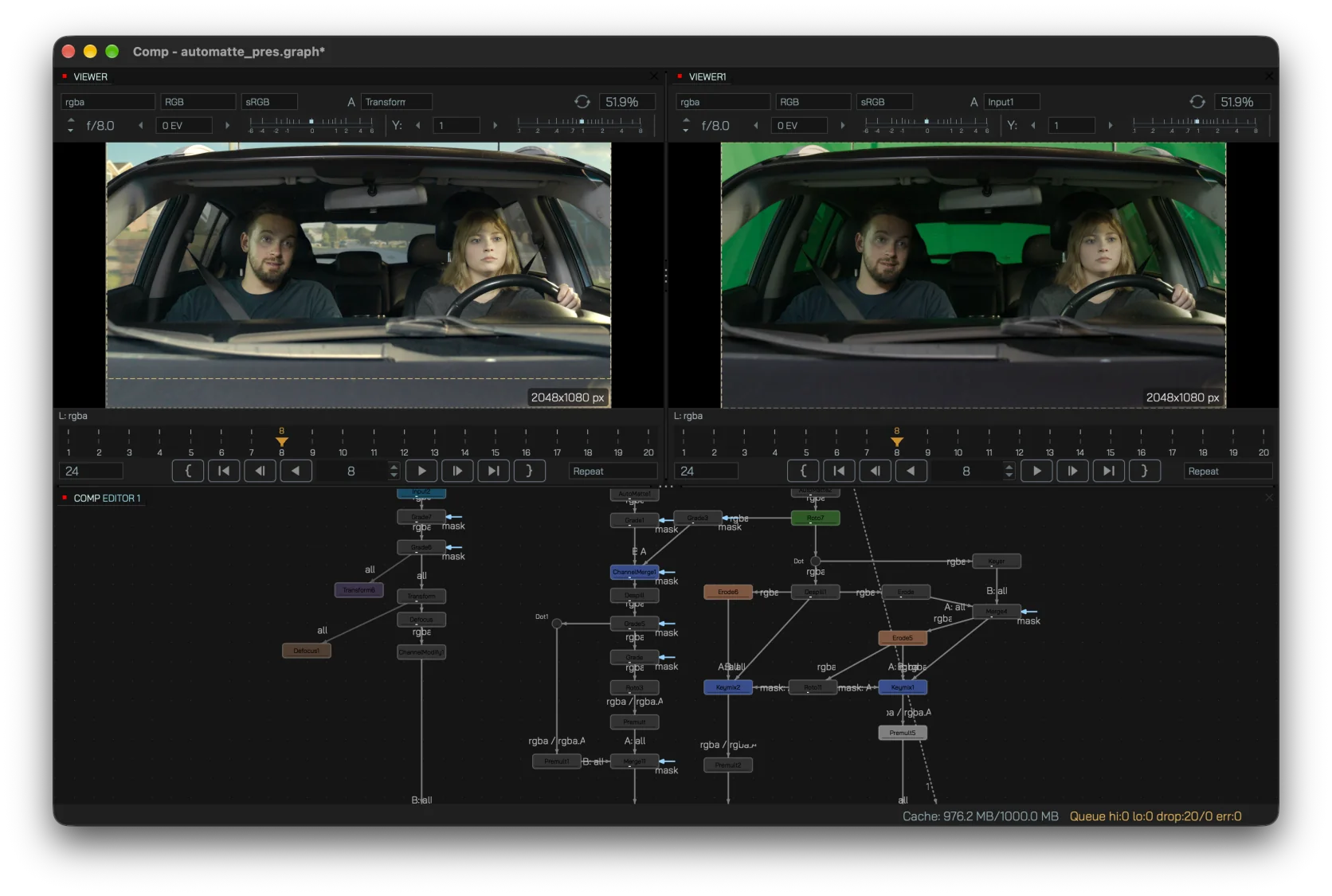1332x896 pixels.
Task: Decrease exposure arrow left of 0 EV, VIEWER1
Action: 756,125
